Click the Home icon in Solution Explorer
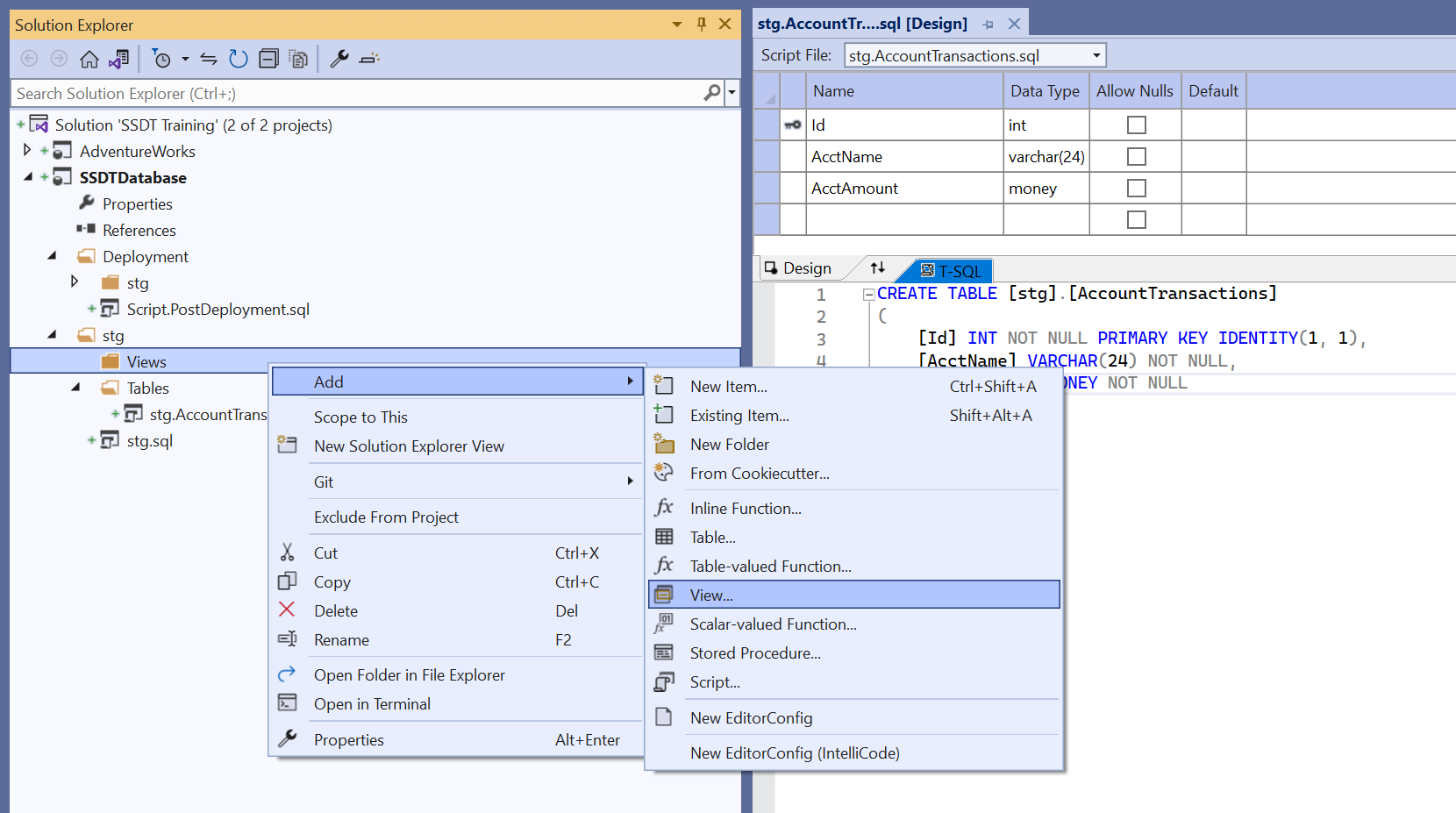The height and width of the screenshot is (813, 1456). point(89,59)
